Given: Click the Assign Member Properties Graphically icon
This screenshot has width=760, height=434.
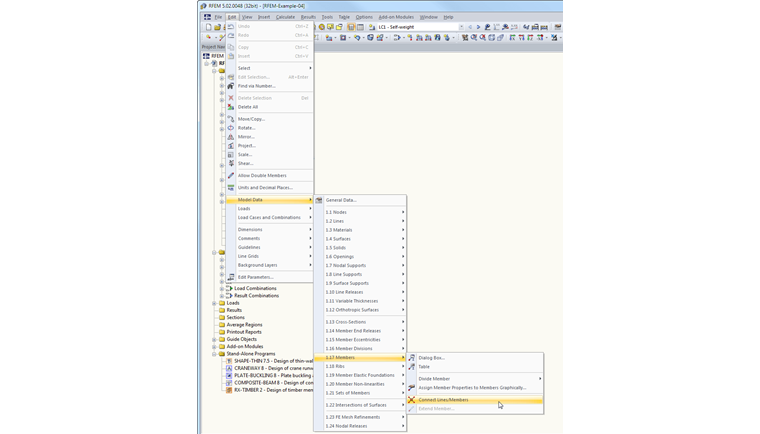Looking at the screenshot, I should pyautogui.click(x=412, y=387).
